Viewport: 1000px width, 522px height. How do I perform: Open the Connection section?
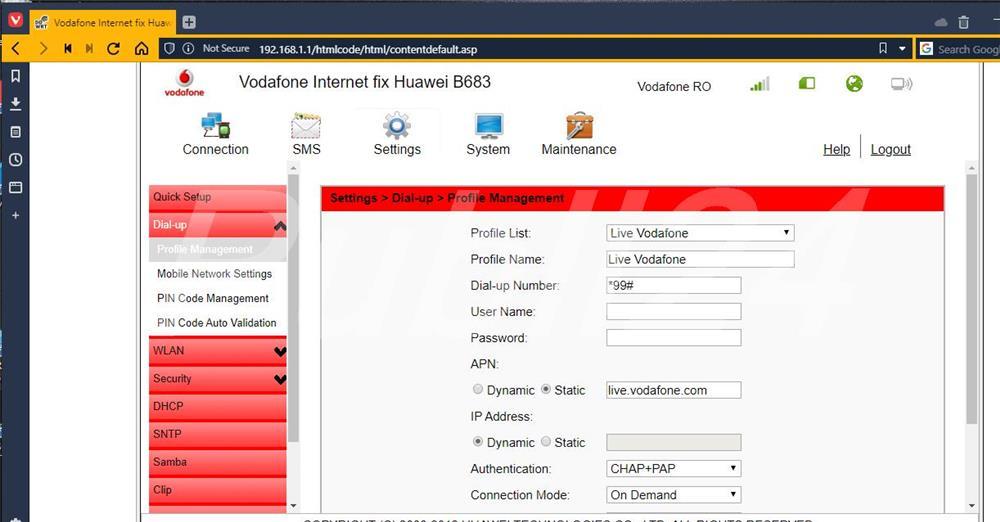(216, 135)
